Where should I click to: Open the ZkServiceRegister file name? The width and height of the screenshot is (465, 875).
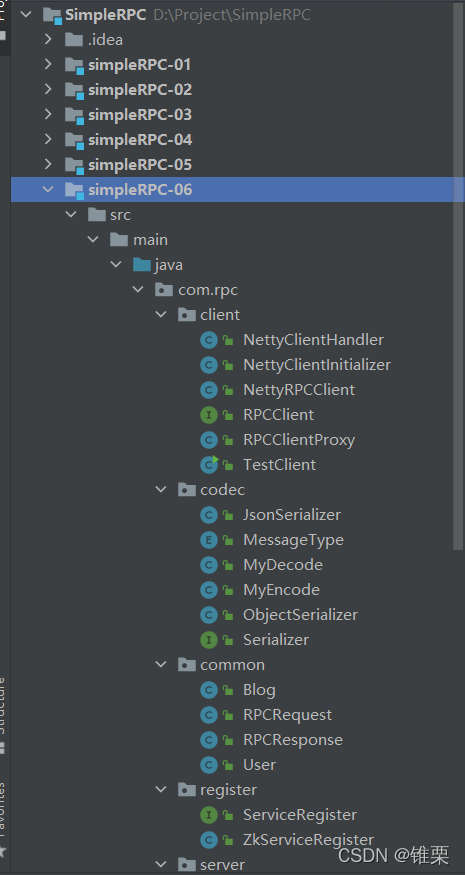308,840
